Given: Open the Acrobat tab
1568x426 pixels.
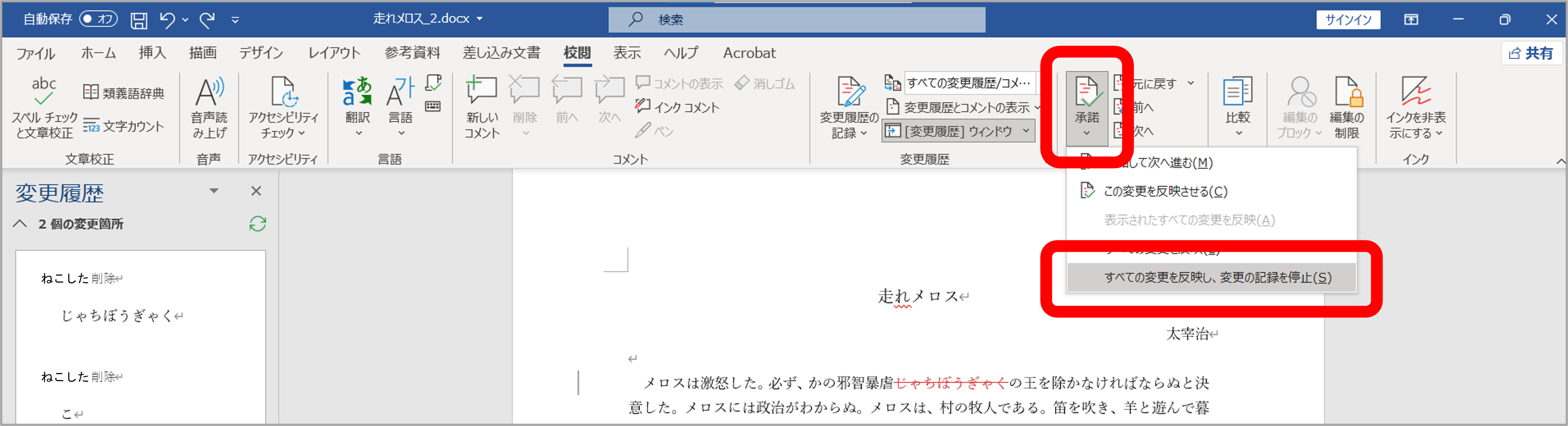Looking at the screenshot, I should [749, 53].
